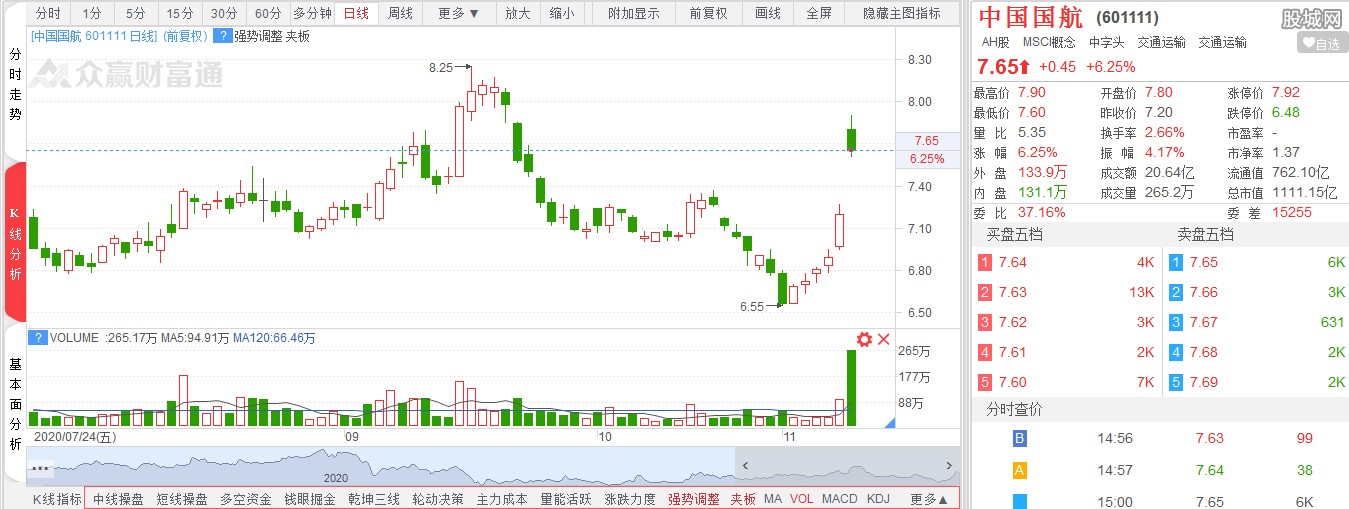The image size is (1349, 509).
Task: Switch to the 分时 chart tab
Action: (47, 14)
